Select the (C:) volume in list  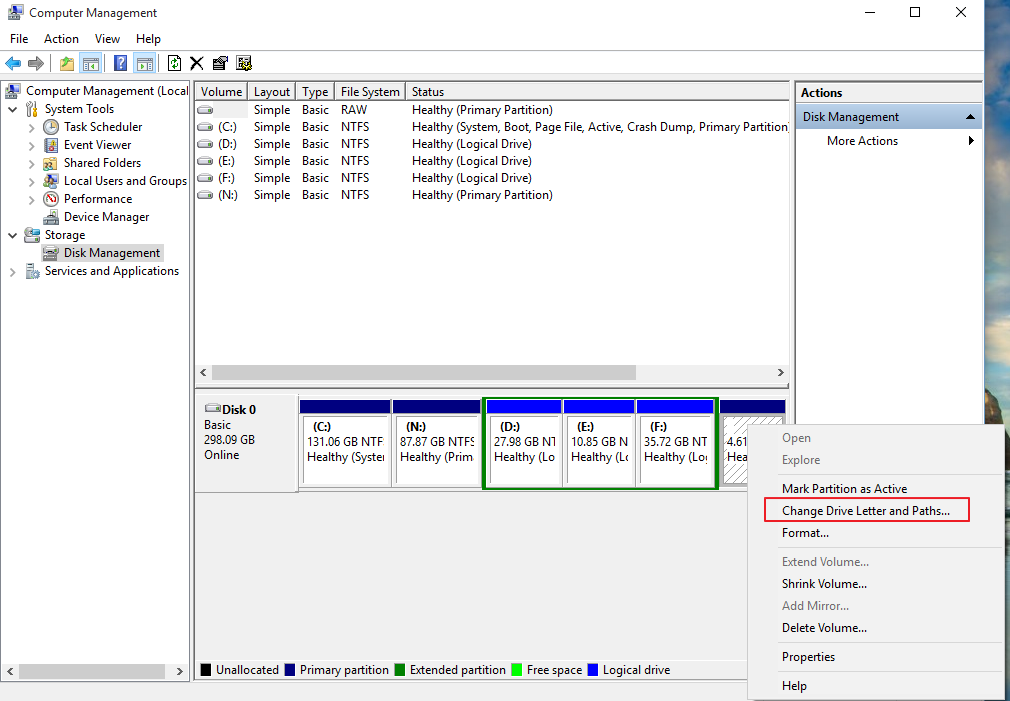[493, 127]
